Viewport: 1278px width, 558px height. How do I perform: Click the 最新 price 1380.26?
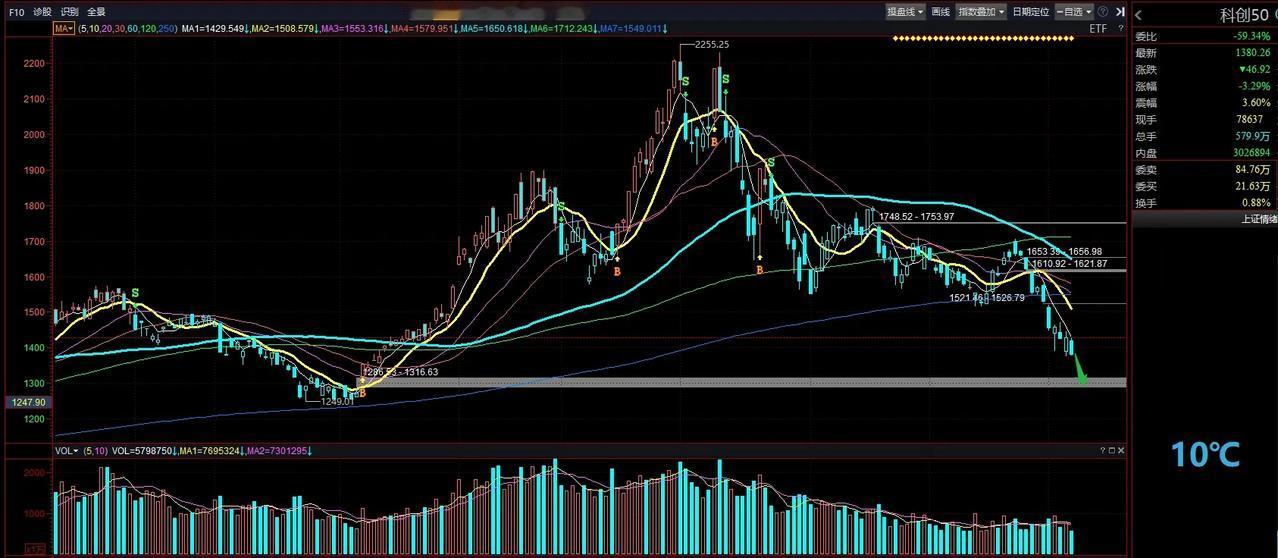[1252, 52]
